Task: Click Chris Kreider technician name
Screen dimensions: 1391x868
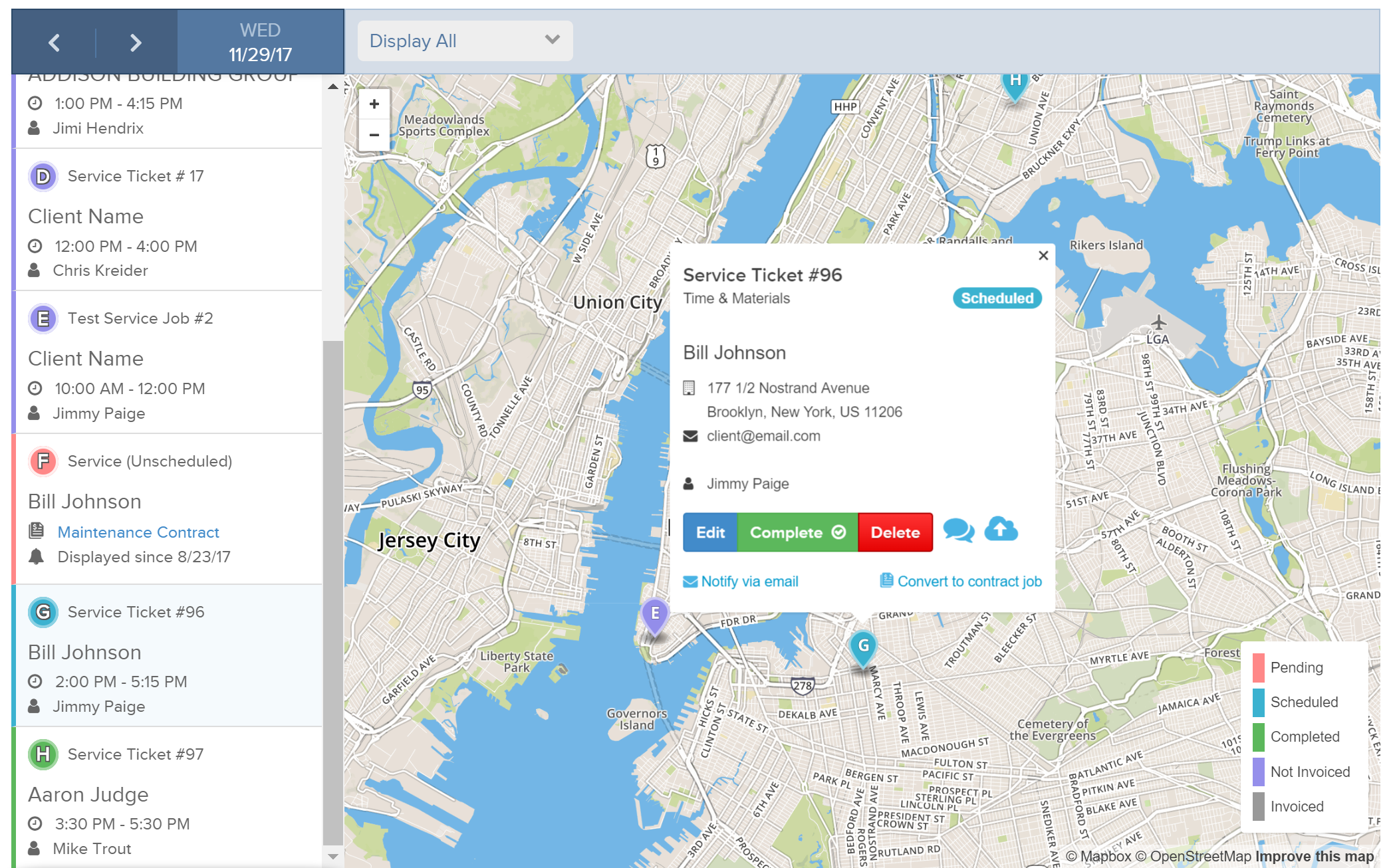Action: click(100, 271)
